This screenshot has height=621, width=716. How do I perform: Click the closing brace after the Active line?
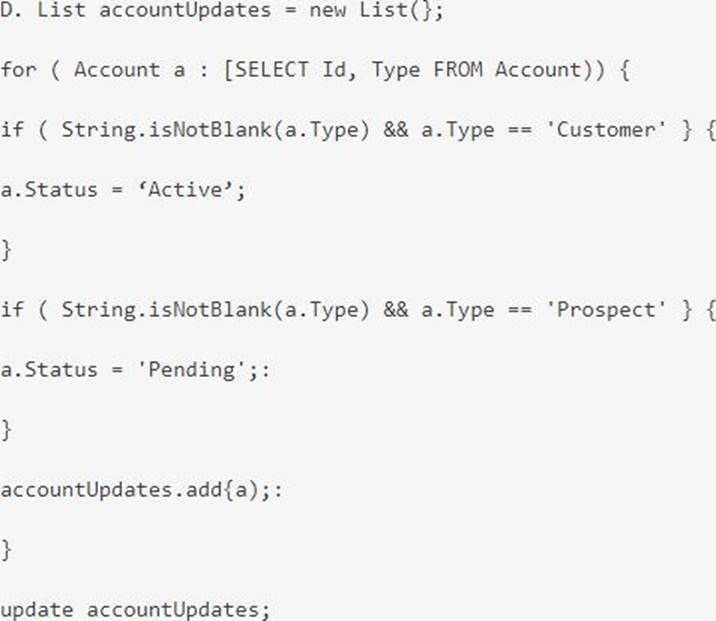(6, 250)
